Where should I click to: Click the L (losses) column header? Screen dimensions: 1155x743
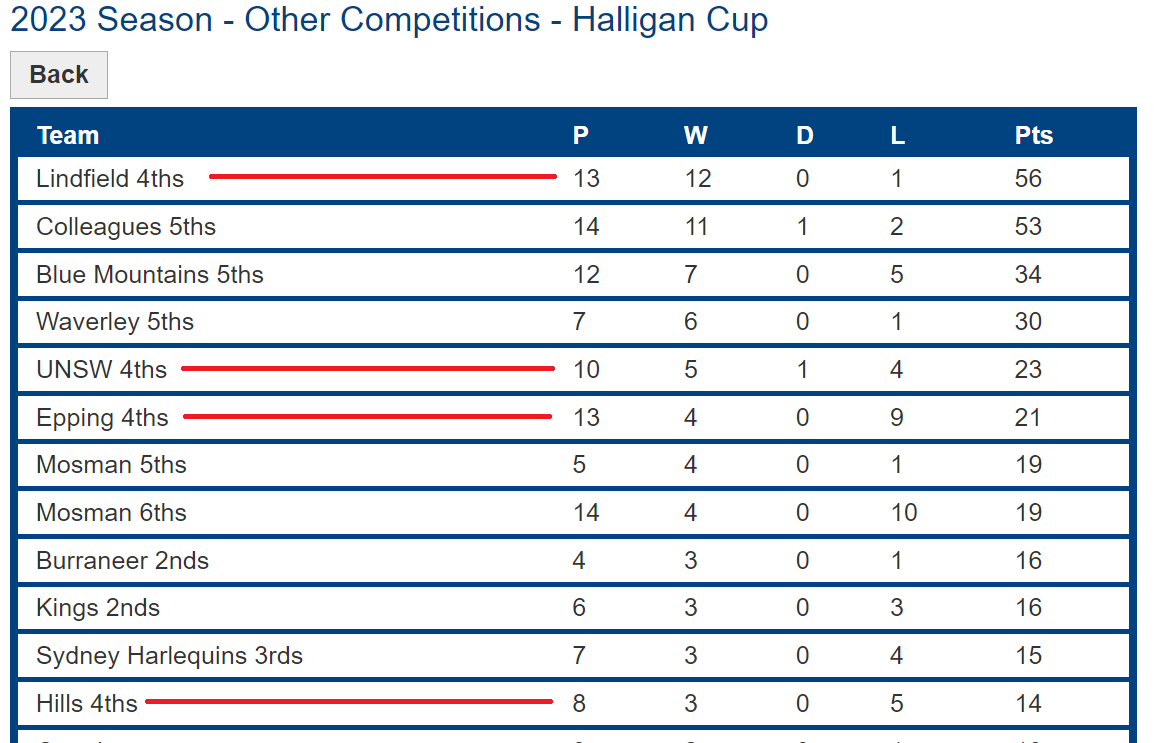click(897, 135)
